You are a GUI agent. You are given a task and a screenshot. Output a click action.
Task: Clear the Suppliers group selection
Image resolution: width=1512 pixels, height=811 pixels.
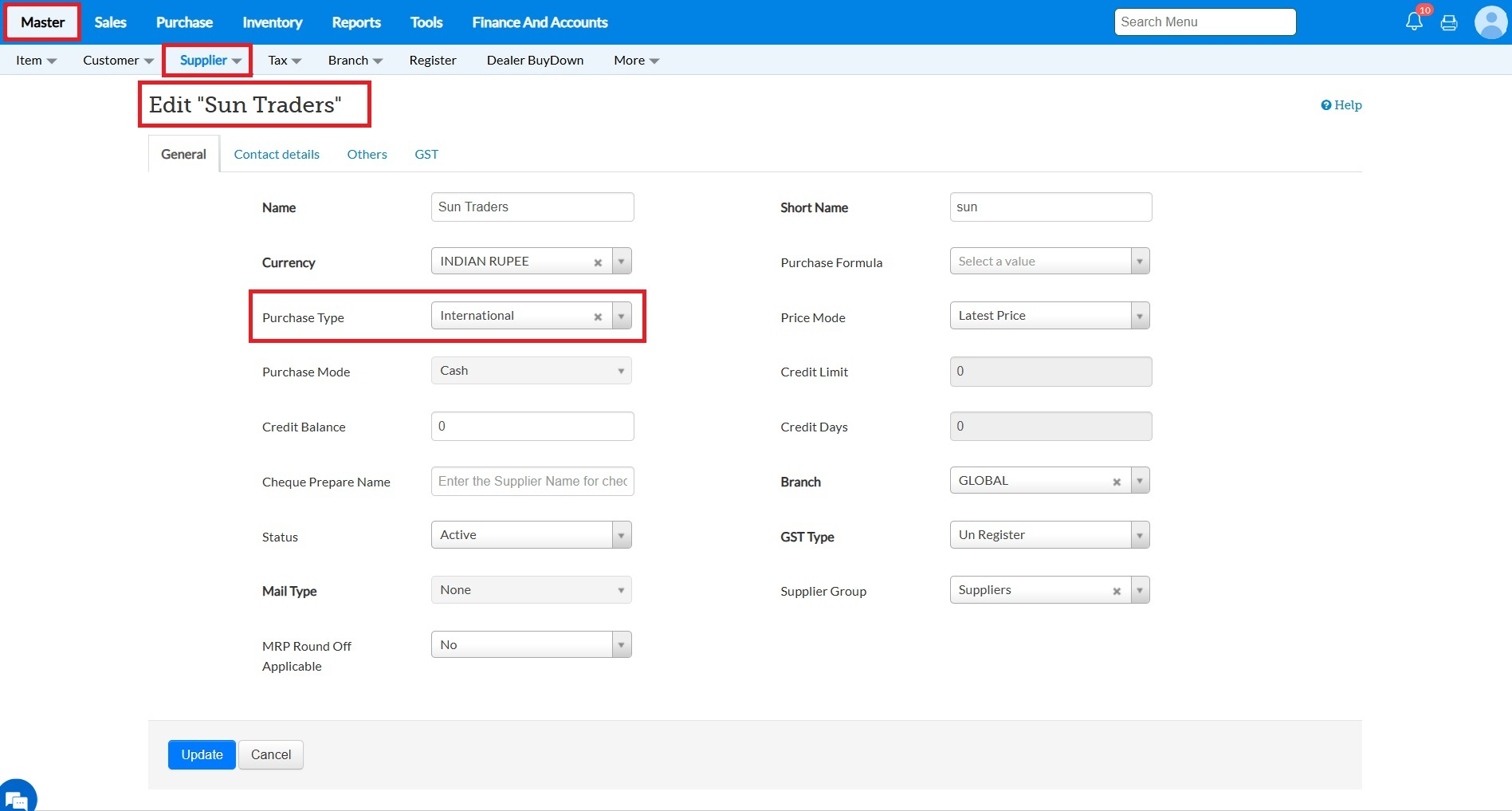1117,591
